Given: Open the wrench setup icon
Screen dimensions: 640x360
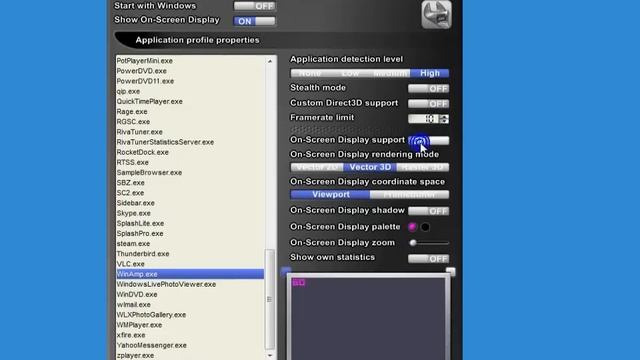Looking at the screenshot, I should (436, 15).
